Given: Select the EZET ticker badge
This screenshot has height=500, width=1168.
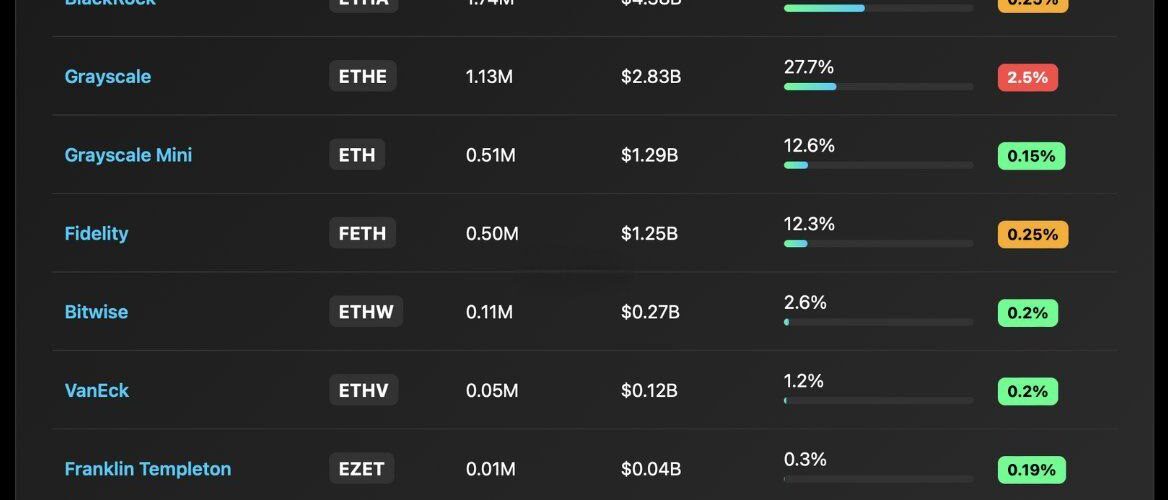Looking at the screenshot, I should coord(361,469).
